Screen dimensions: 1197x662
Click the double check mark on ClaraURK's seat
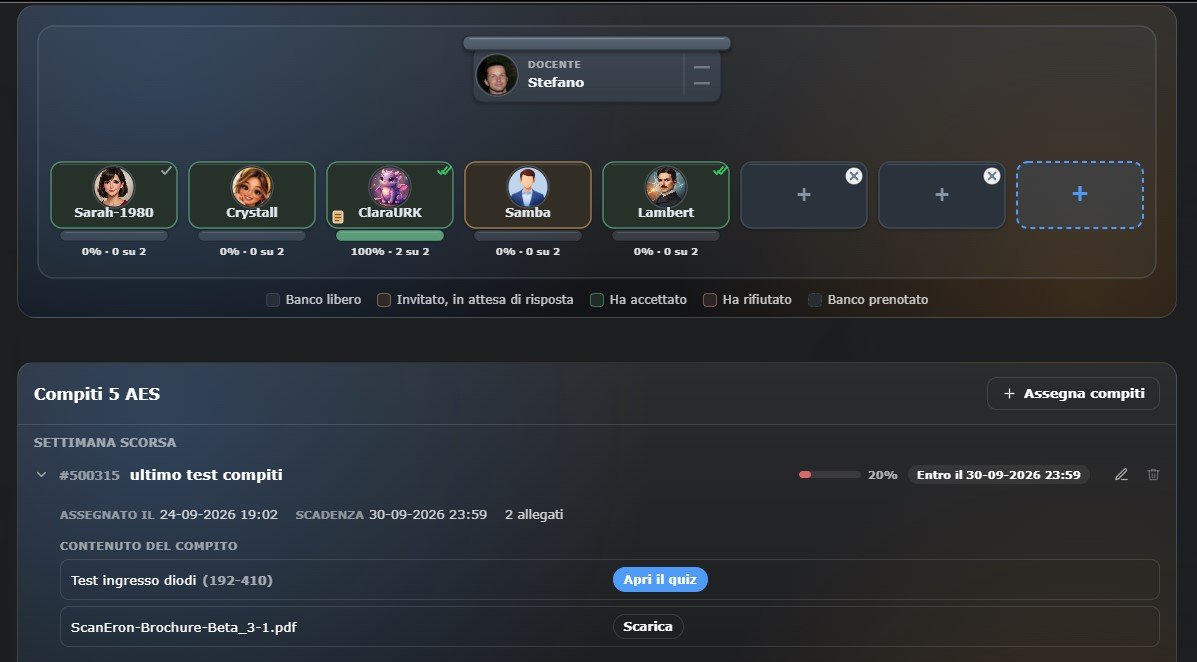[444, 171]
